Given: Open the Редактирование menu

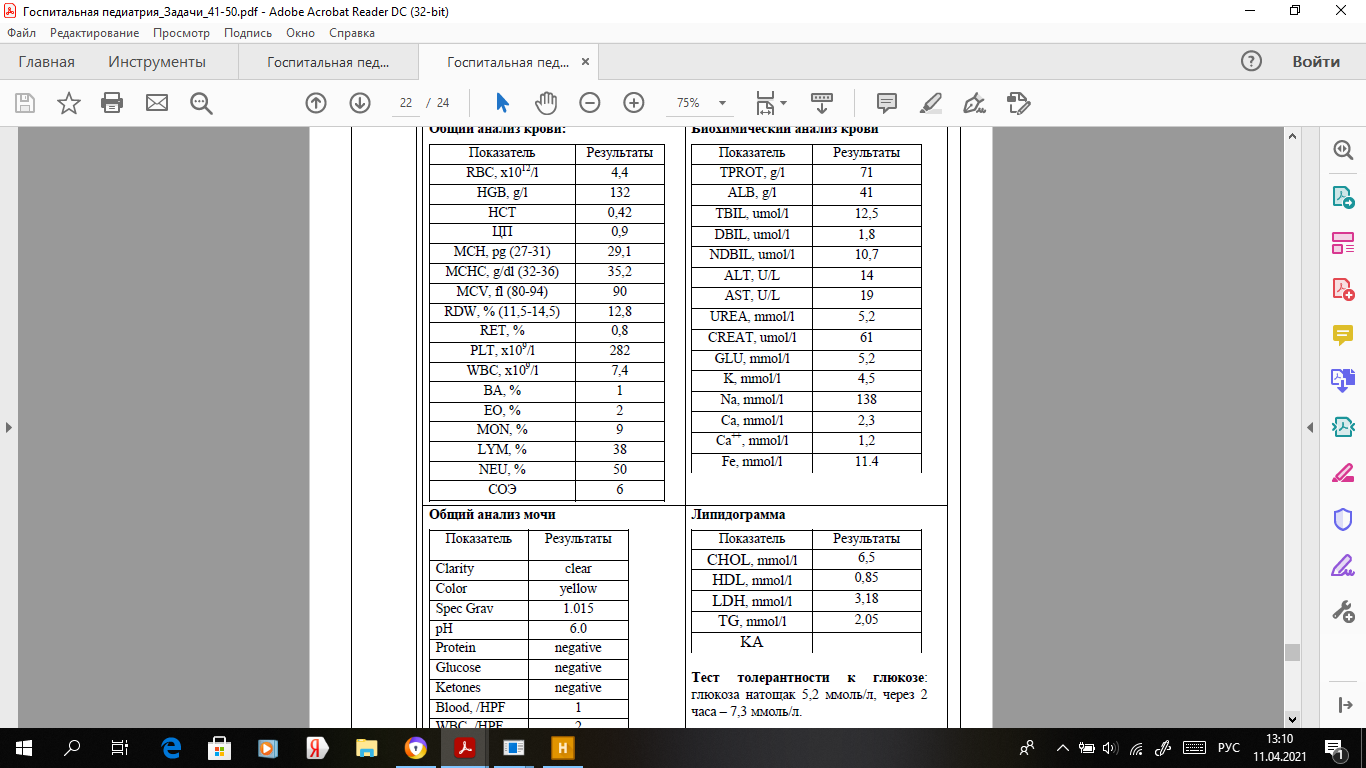Looking at the screenshot, I should pyautogui.click(x=95, y=33).
